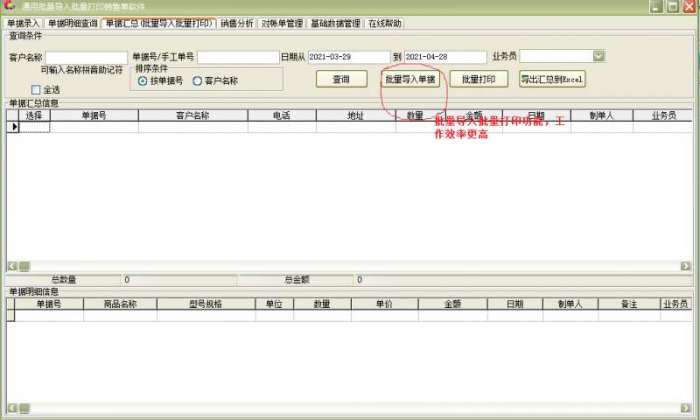Click the 单据号/手工单号 input field

(x=238, y=57)
